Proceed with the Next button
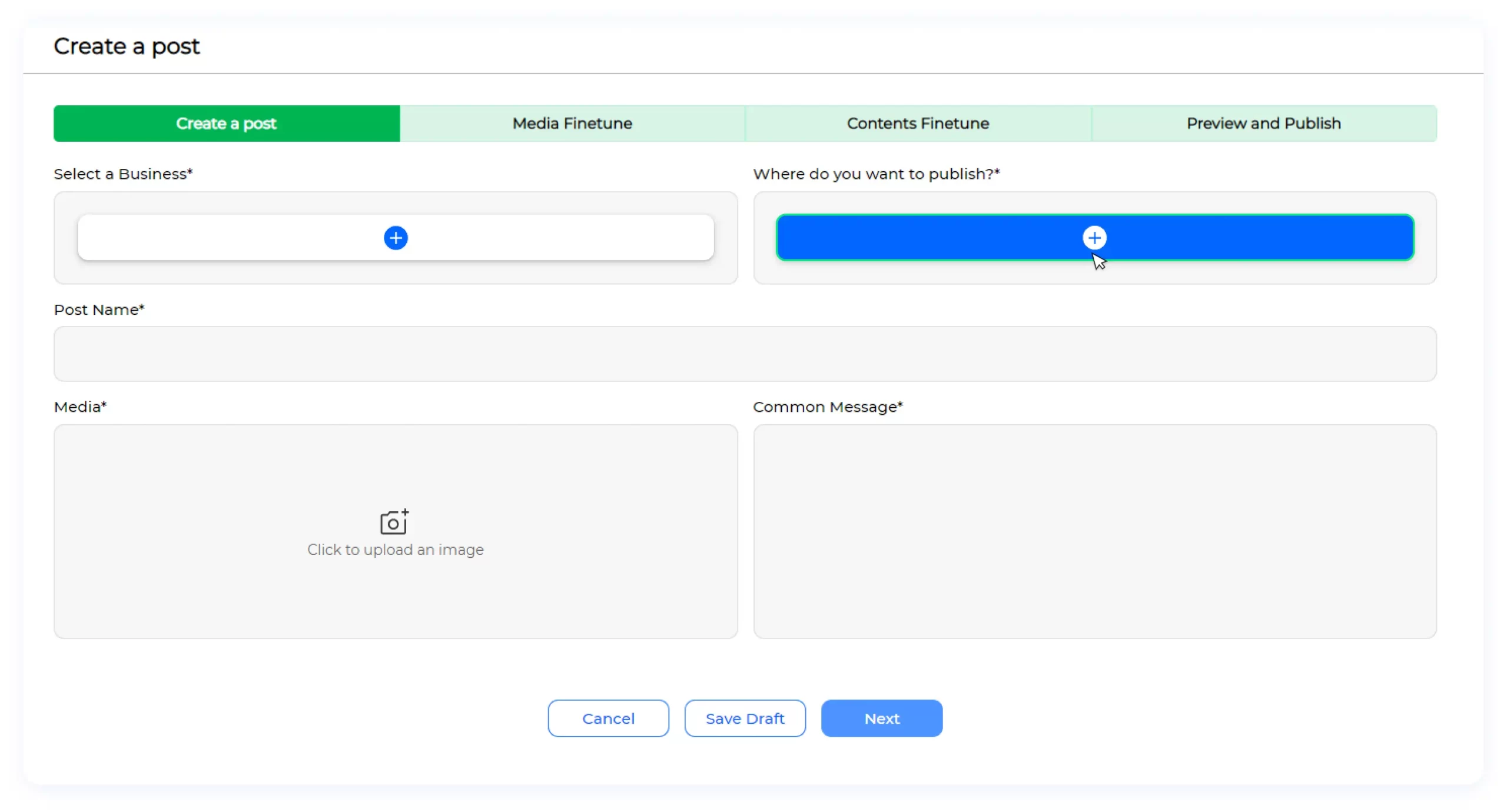 click(x=881, y=718)
